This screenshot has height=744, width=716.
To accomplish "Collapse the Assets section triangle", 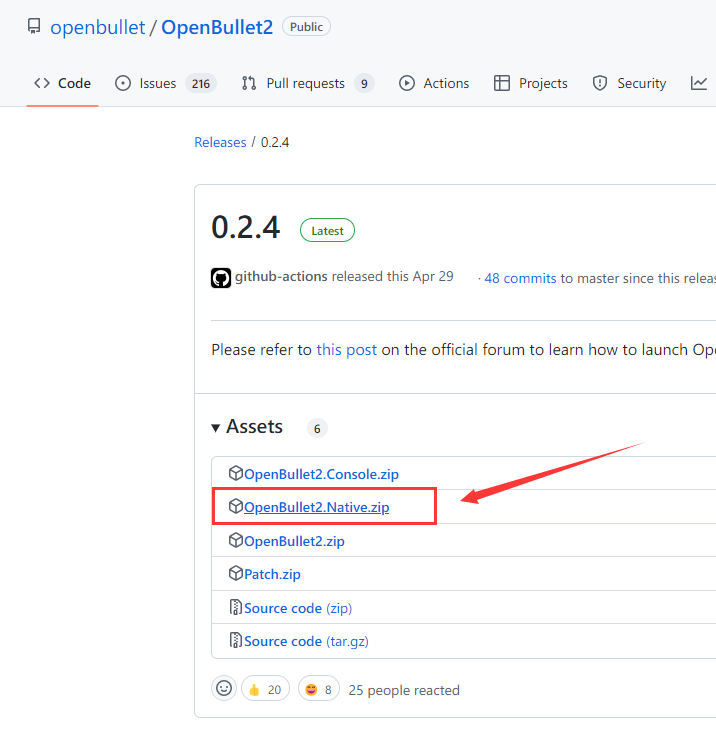I will (216, 428).
